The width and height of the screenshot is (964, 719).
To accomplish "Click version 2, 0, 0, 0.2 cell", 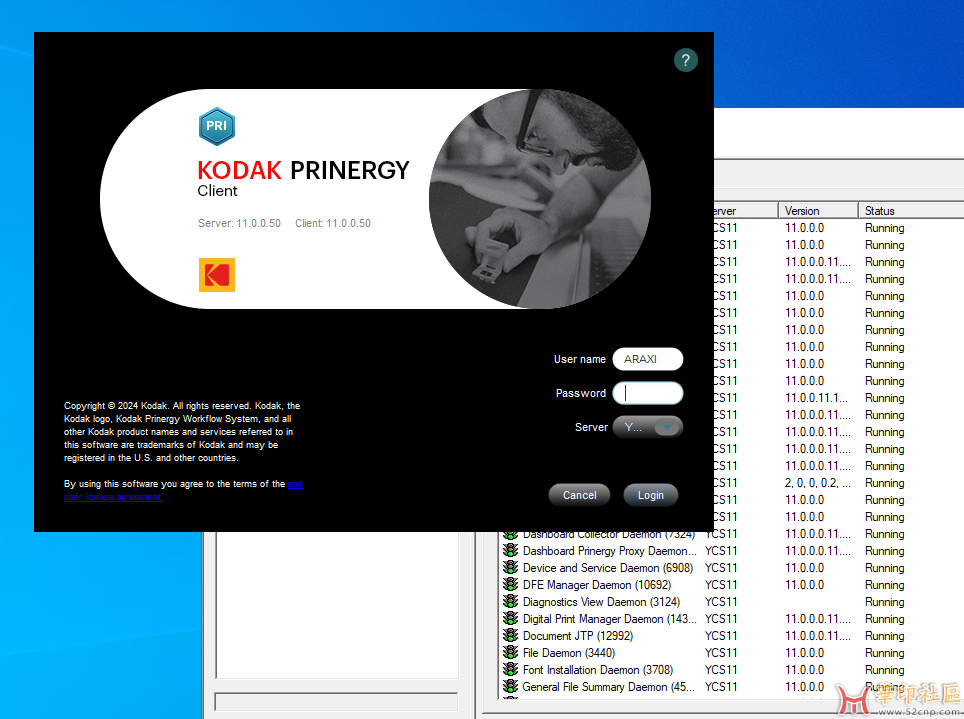I will [818, 483].
